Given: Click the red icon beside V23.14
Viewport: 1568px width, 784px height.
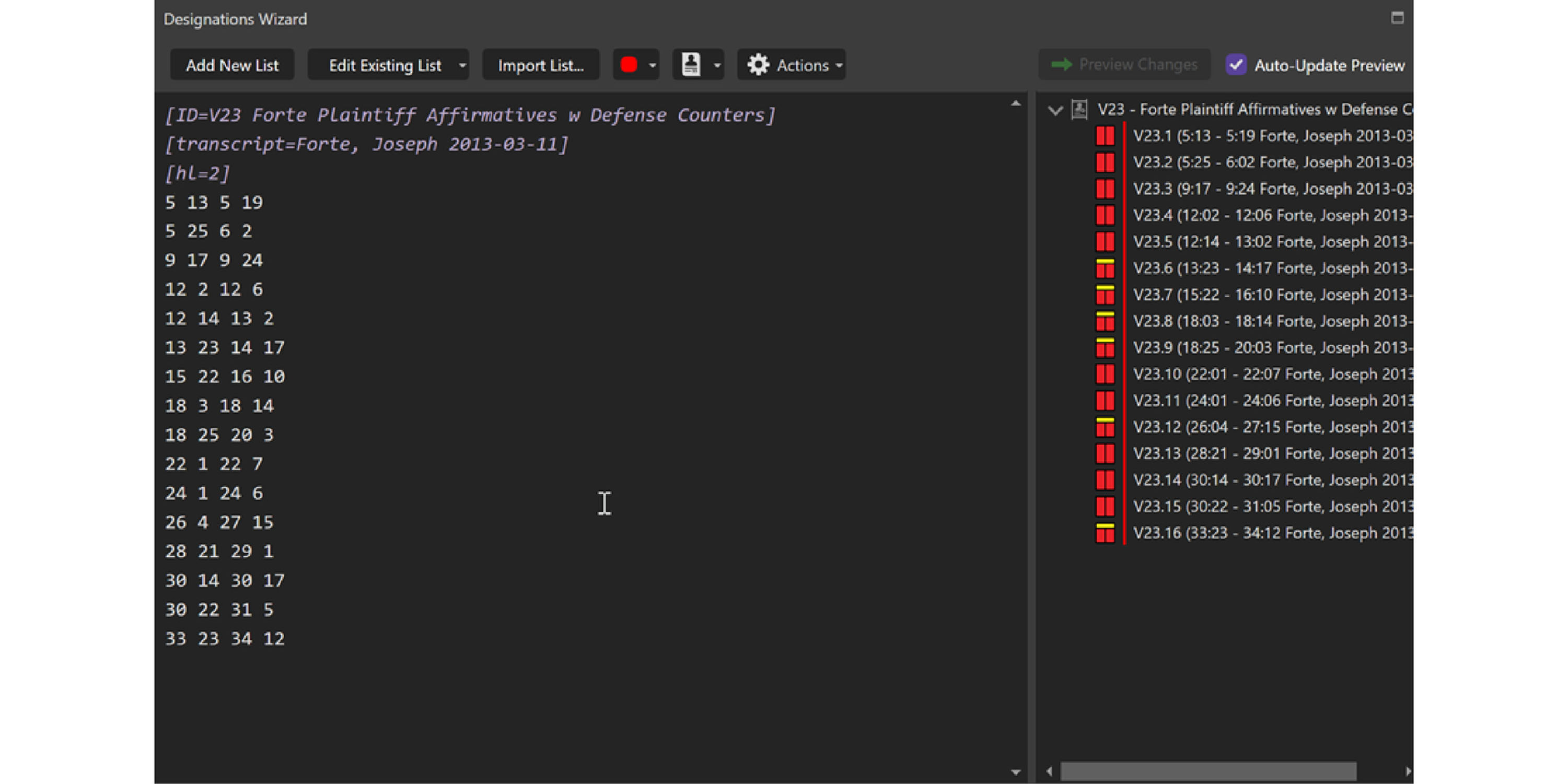Looking at the screenshot, I should 1105,480.
